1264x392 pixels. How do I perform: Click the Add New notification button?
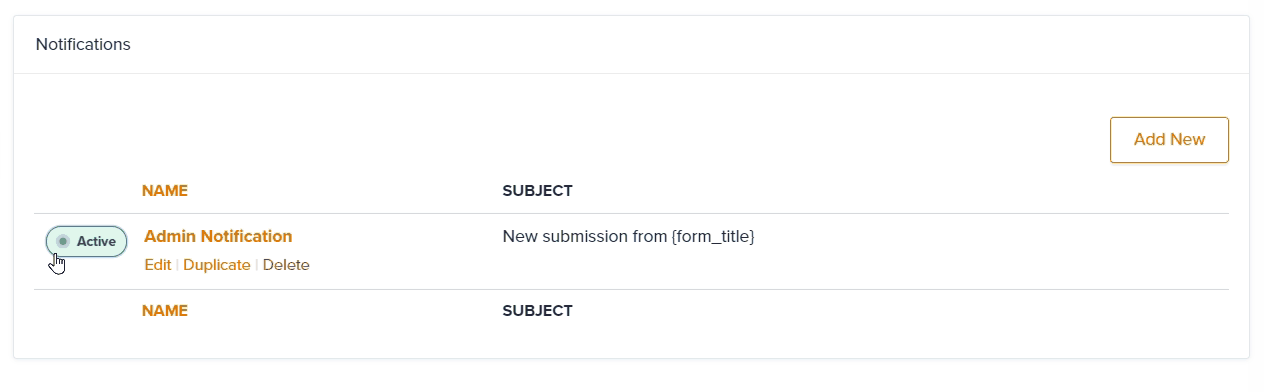(1169, 140)
